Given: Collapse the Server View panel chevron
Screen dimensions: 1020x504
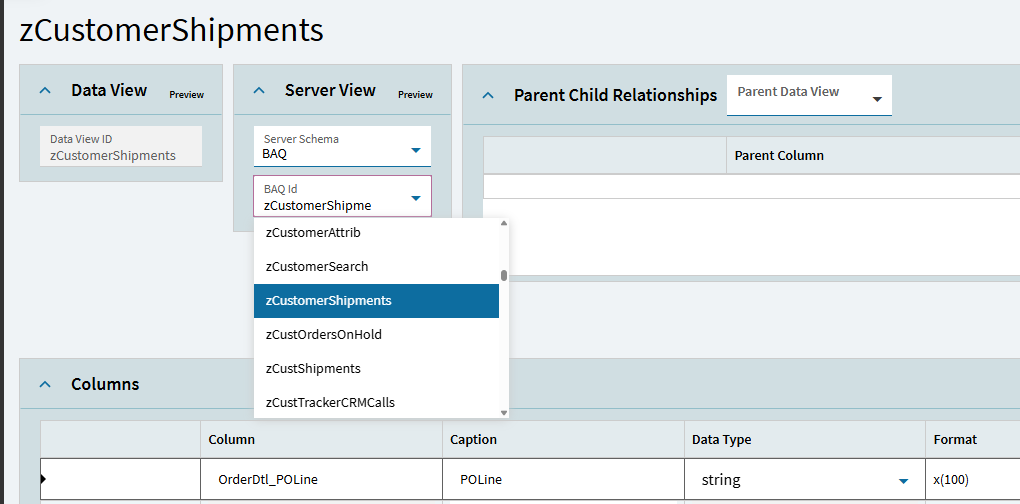Looking at the screenshot, I should [x=259, y=91].
